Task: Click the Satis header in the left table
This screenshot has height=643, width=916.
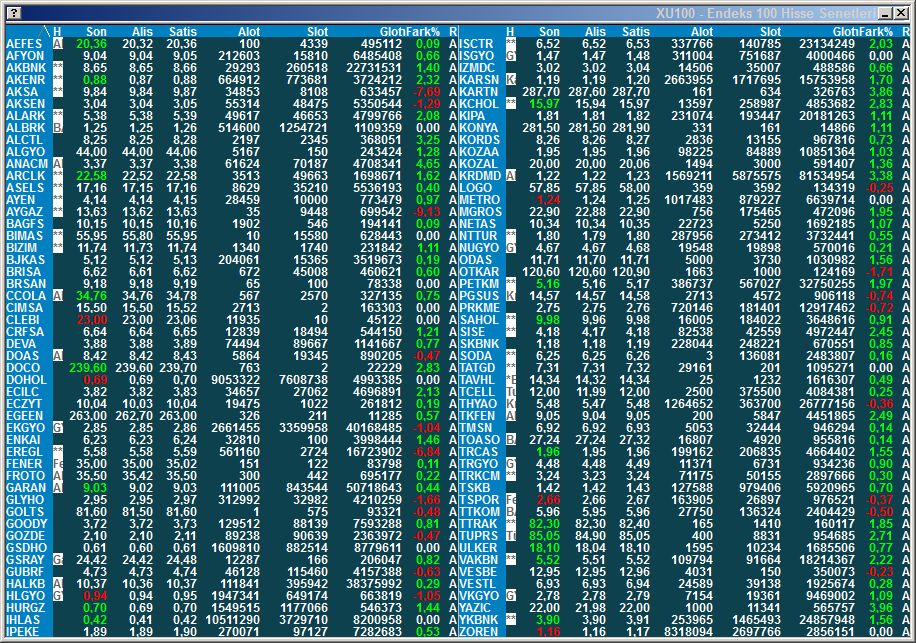Action: click(183, 32)
